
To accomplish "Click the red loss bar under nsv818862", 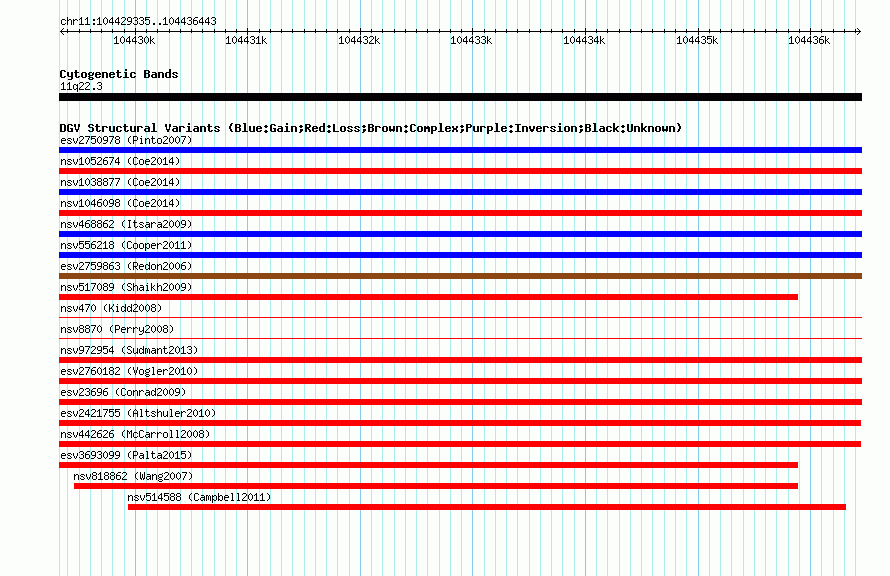I will (436, 486).
